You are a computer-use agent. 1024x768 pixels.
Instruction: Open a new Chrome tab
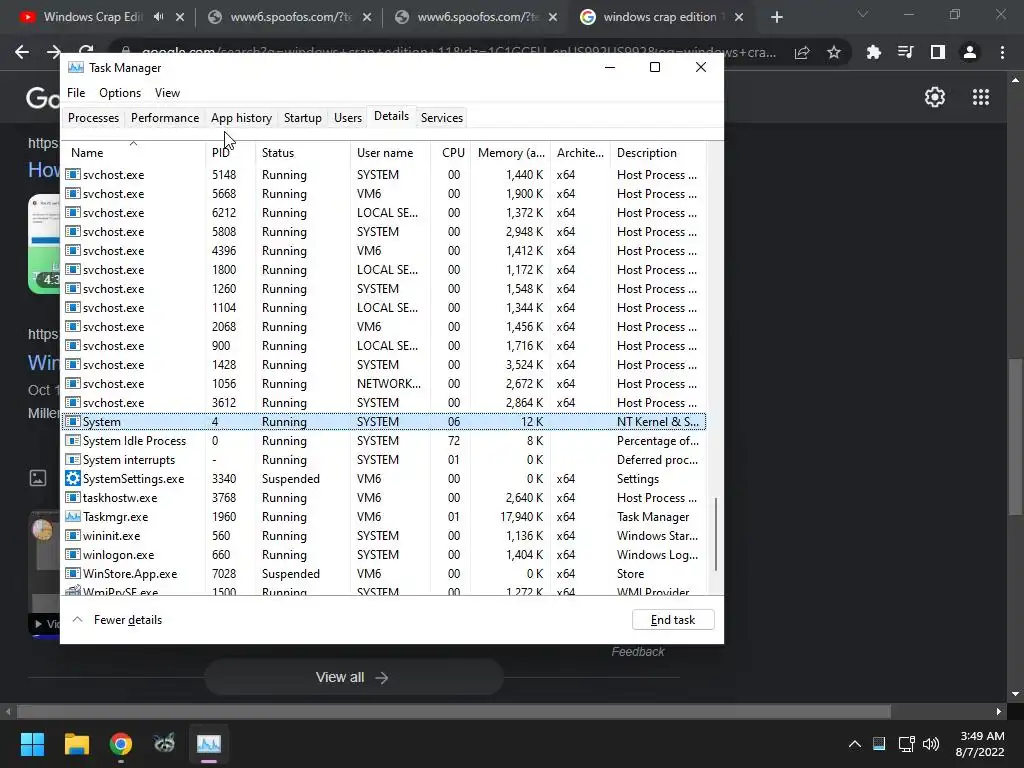(776, 17)
